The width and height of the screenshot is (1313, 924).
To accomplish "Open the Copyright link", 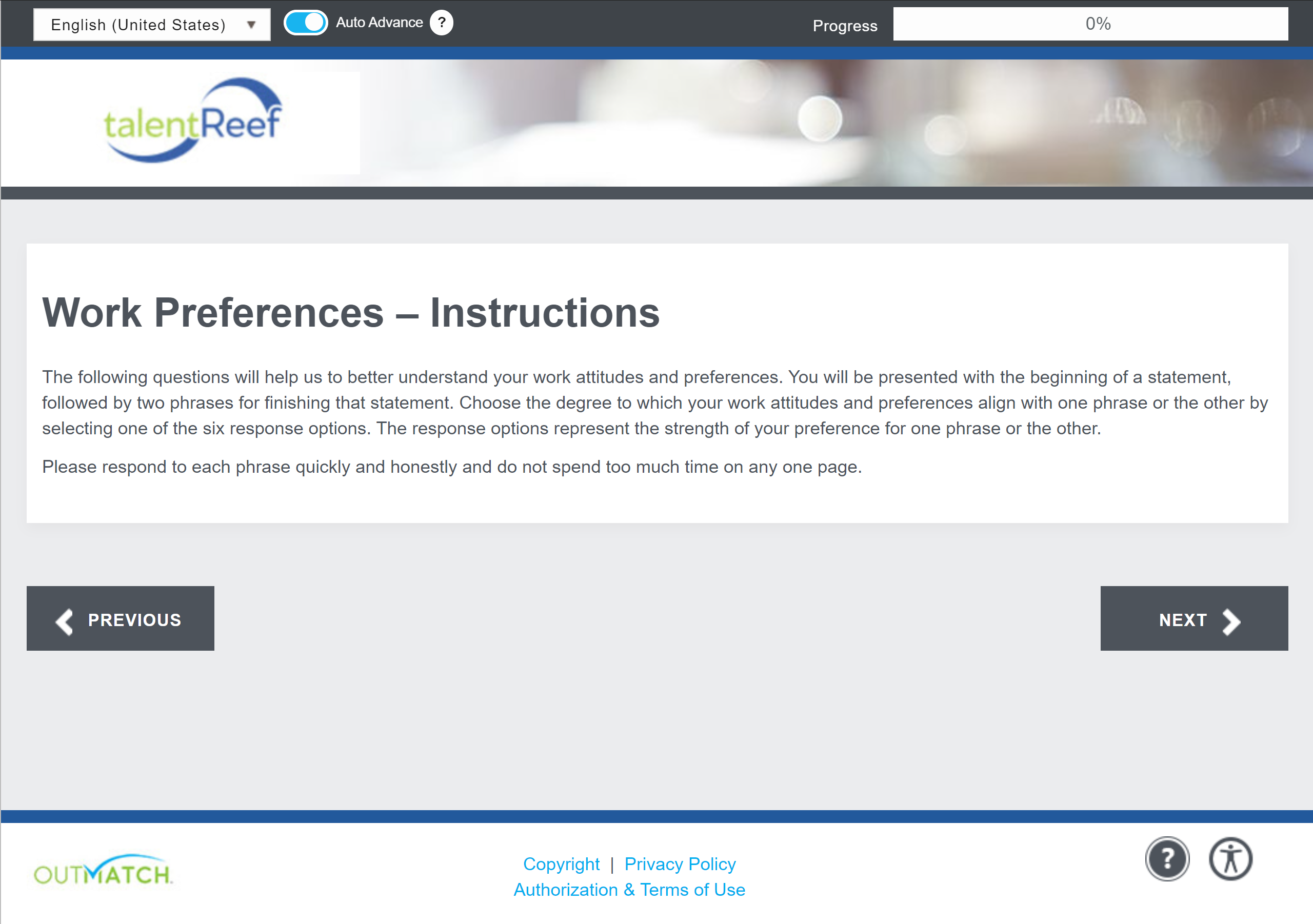I will point(561,864).
